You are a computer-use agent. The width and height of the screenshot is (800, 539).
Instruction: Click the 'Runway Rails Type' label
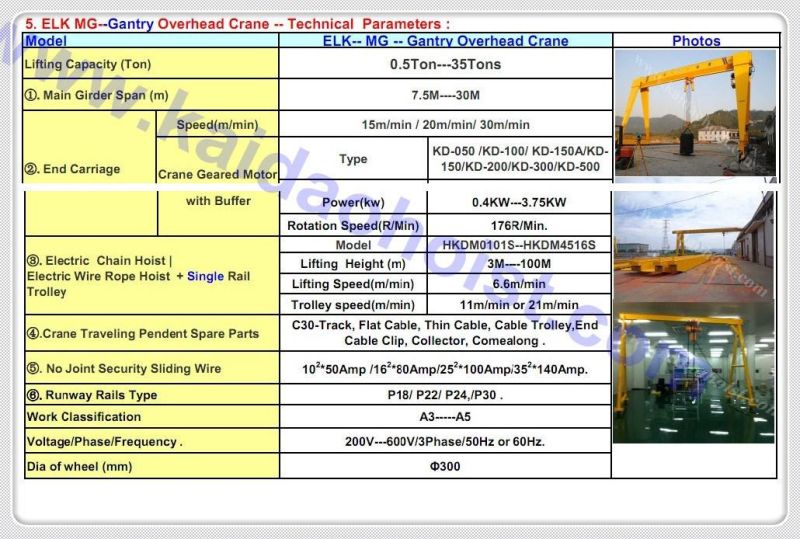[x=92, y=395]
